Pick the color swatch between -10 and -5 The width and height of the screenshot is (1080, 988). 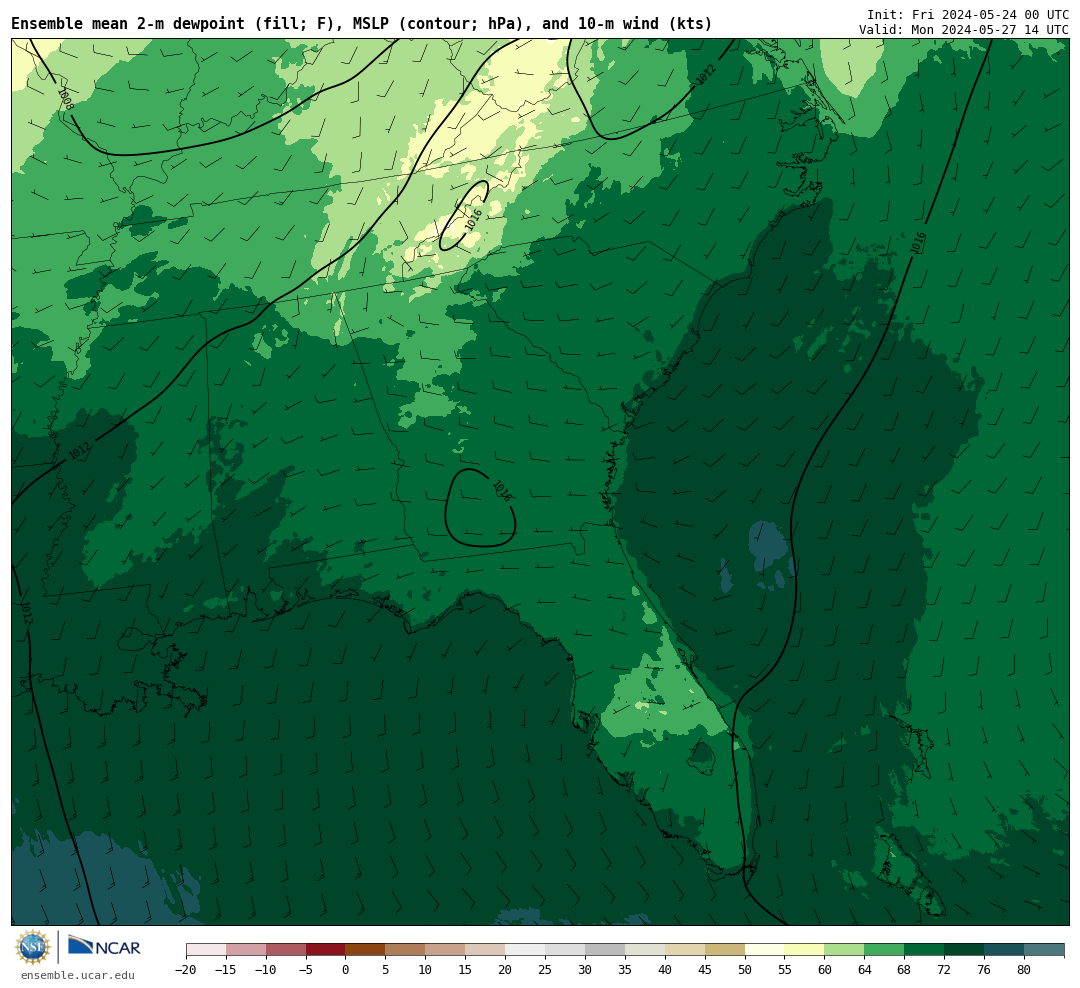pos(286,950)
